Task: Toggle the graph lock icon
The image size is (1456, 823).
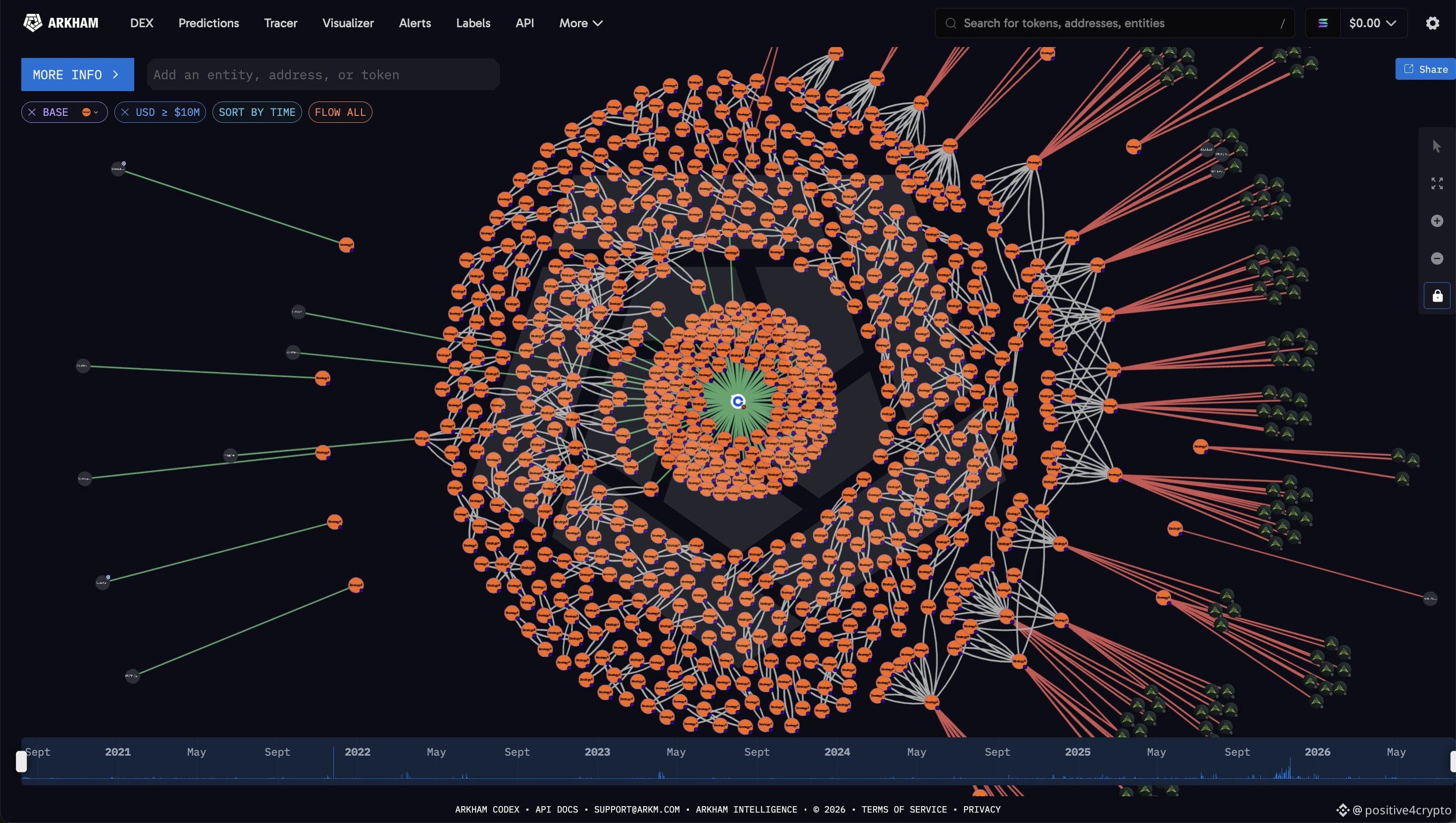Action: [1437, 296]
